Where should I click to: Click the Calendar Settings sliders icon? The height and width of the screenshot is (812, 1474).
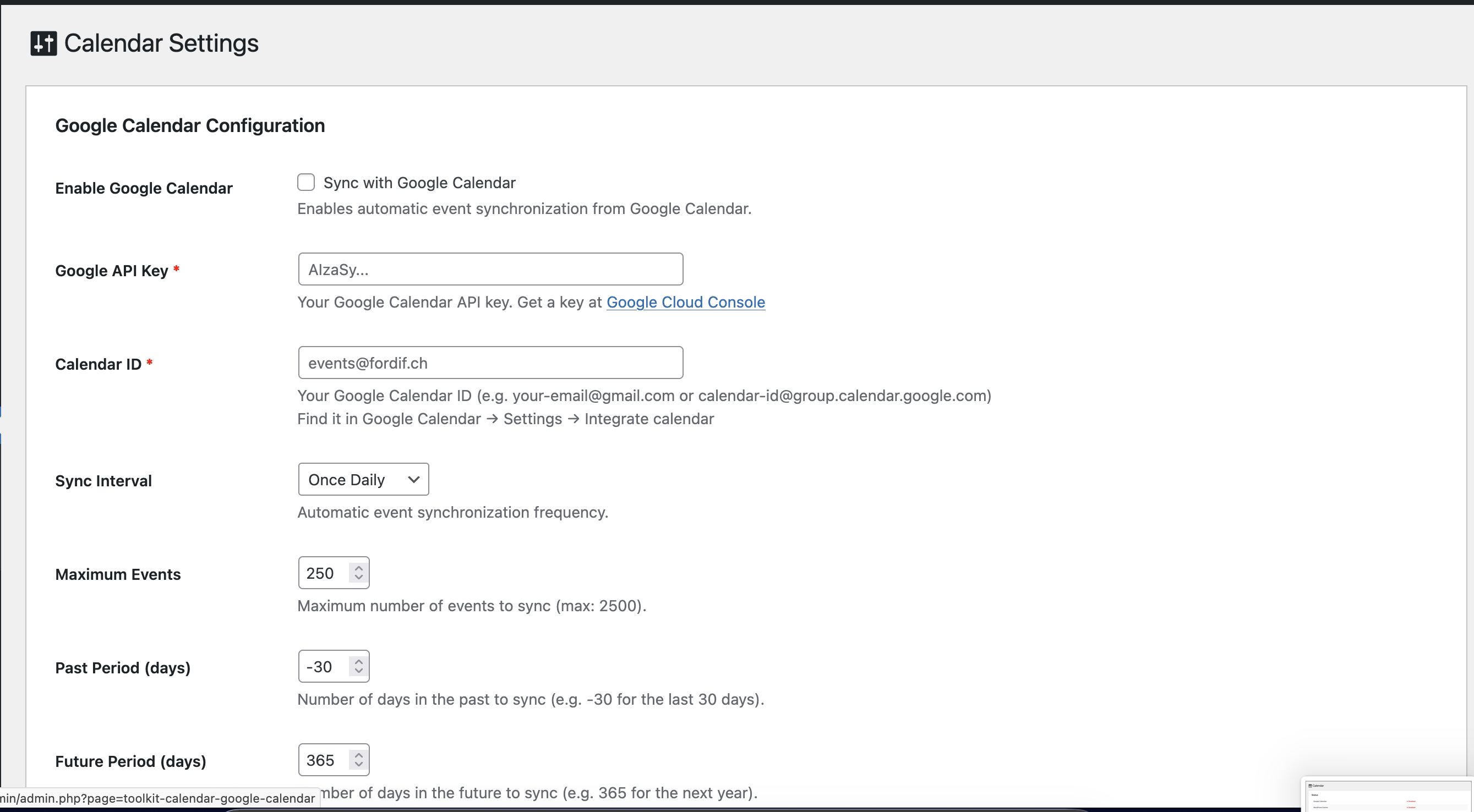[43, 43]
